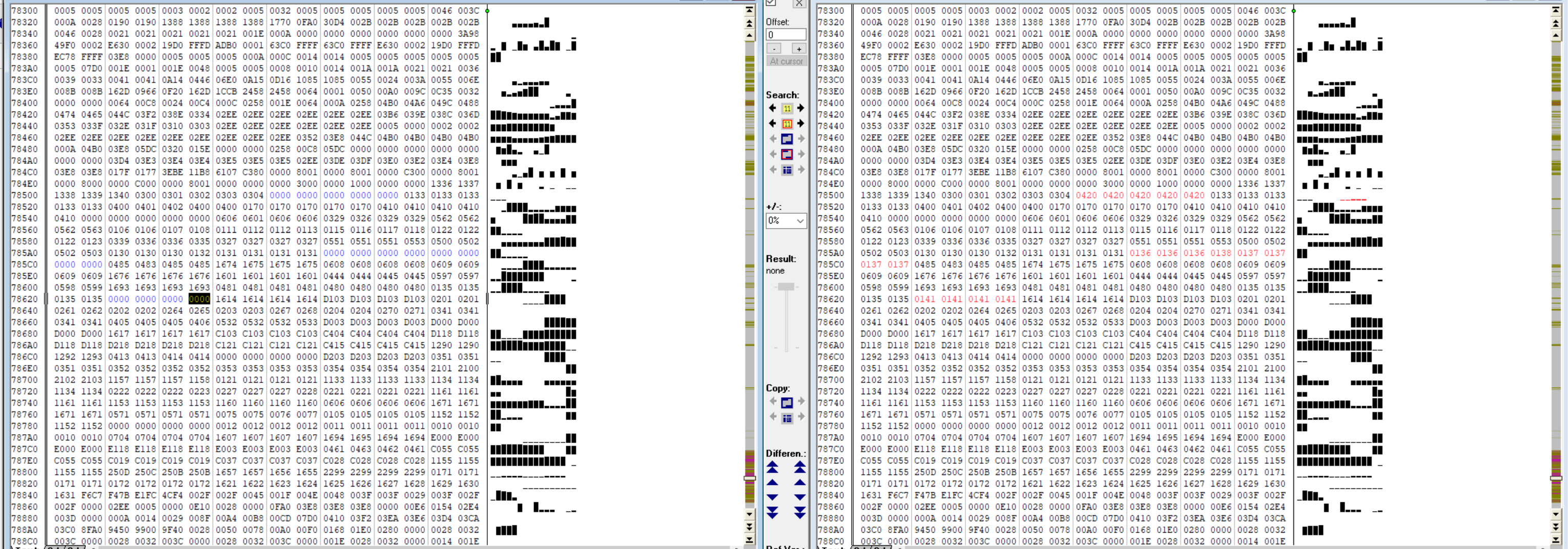The width and height of the screenshot is (1568, 549).
Task: Go to next difference in right column
Action: coord(800,497)
